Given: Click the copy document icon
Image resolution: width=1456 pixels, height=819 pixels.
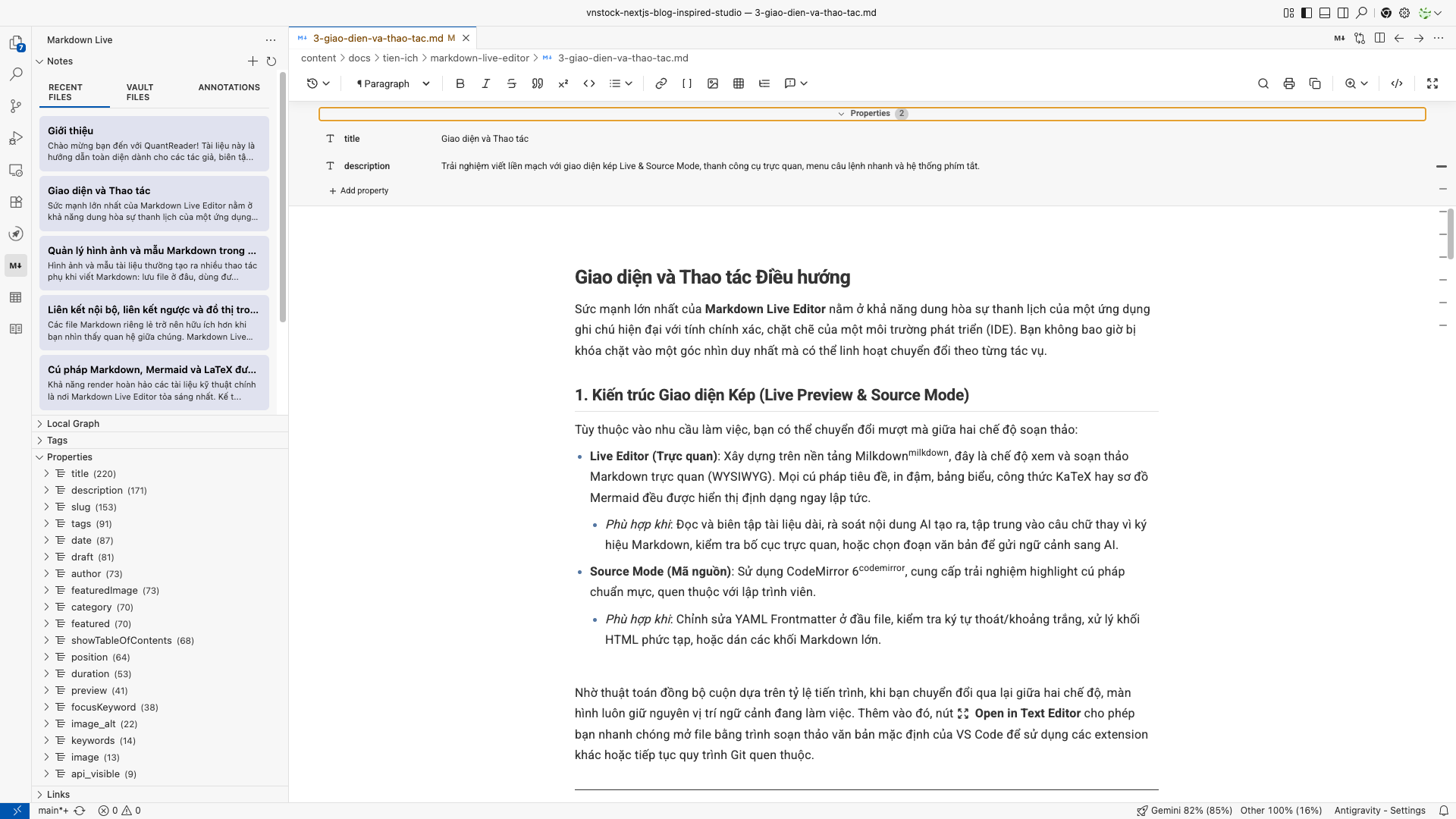Looking at the screenshot, I should point(1315,83).
